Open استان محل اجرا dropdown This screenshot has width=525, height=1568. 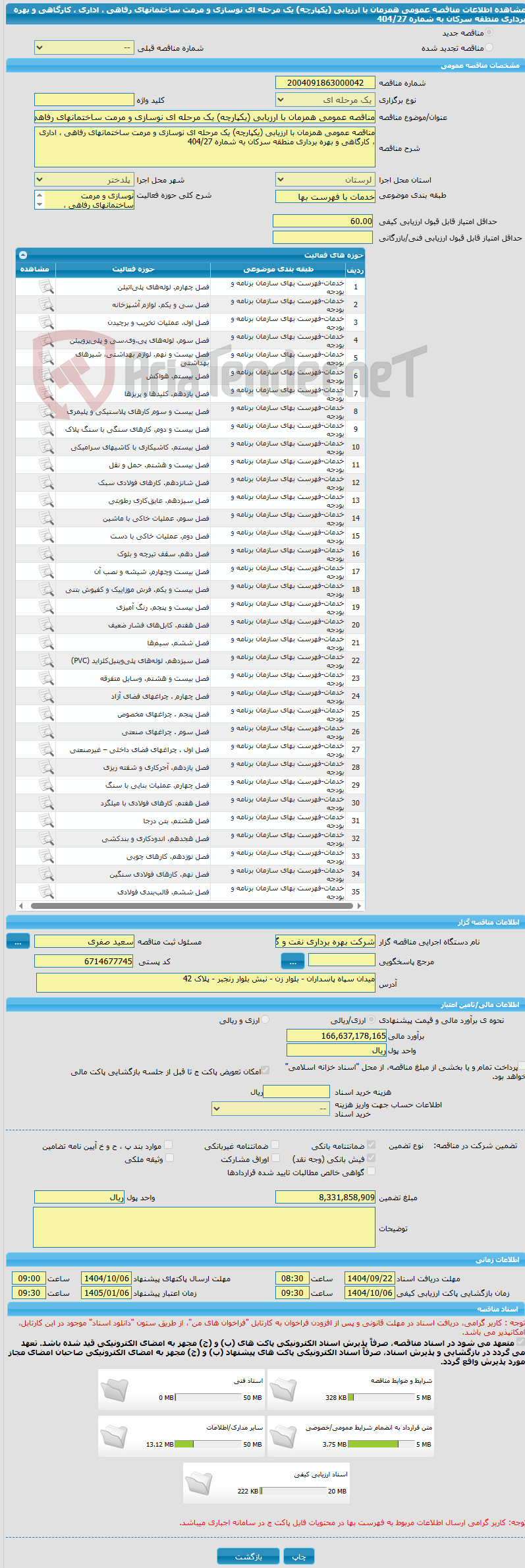click(325, 180)
